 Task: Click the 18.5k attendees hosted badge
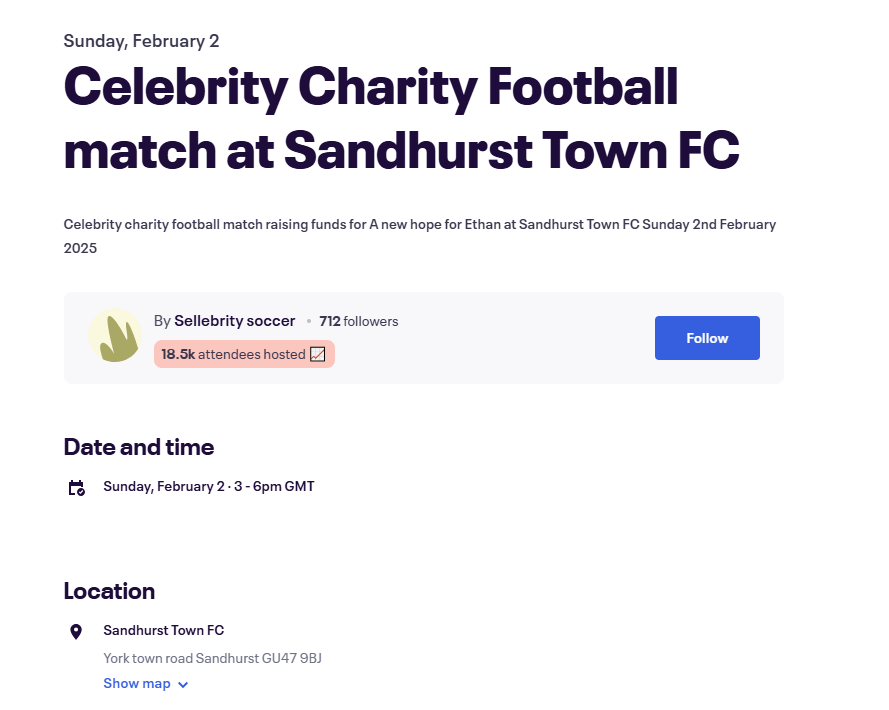(244, 354)
